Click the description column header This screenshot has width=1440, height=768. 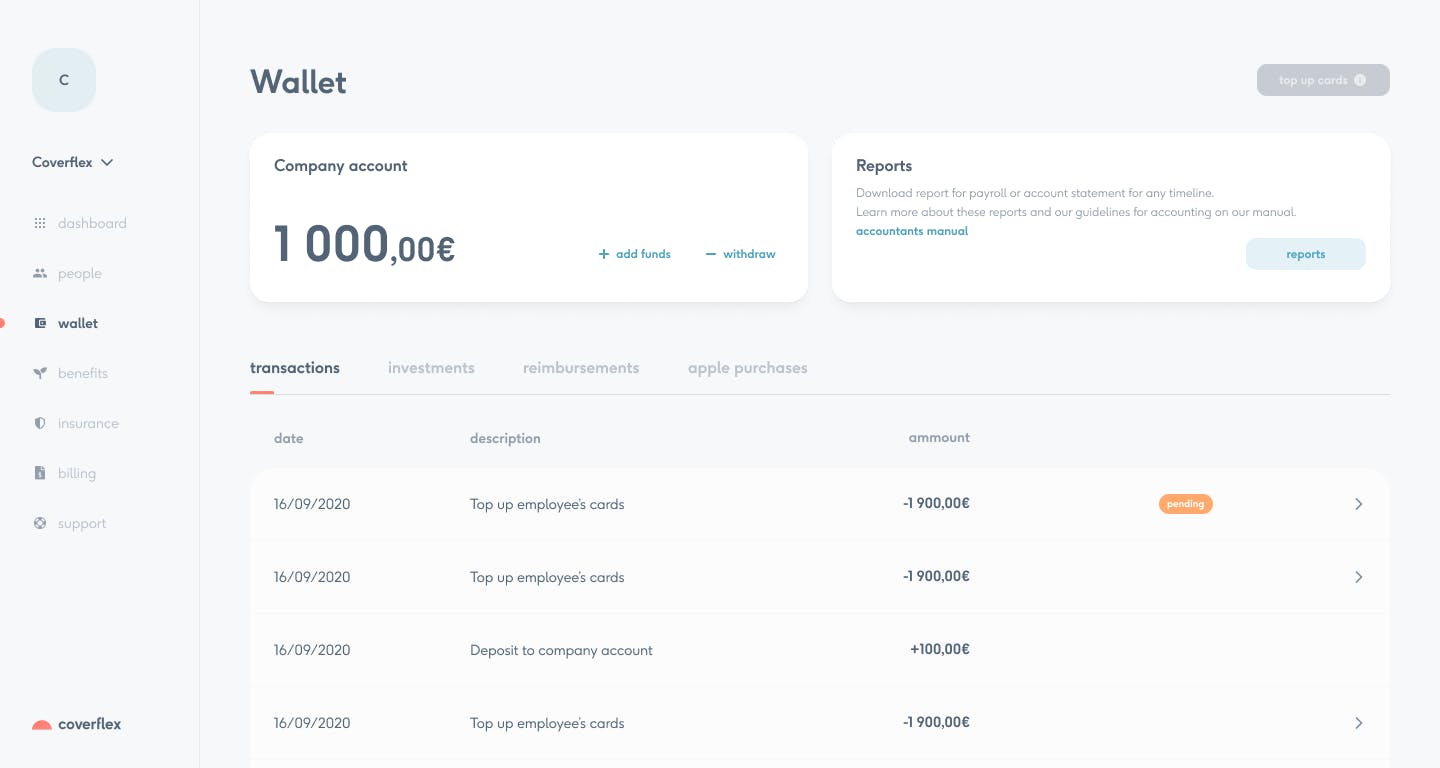pyautogui.click(x=505, y=438)
